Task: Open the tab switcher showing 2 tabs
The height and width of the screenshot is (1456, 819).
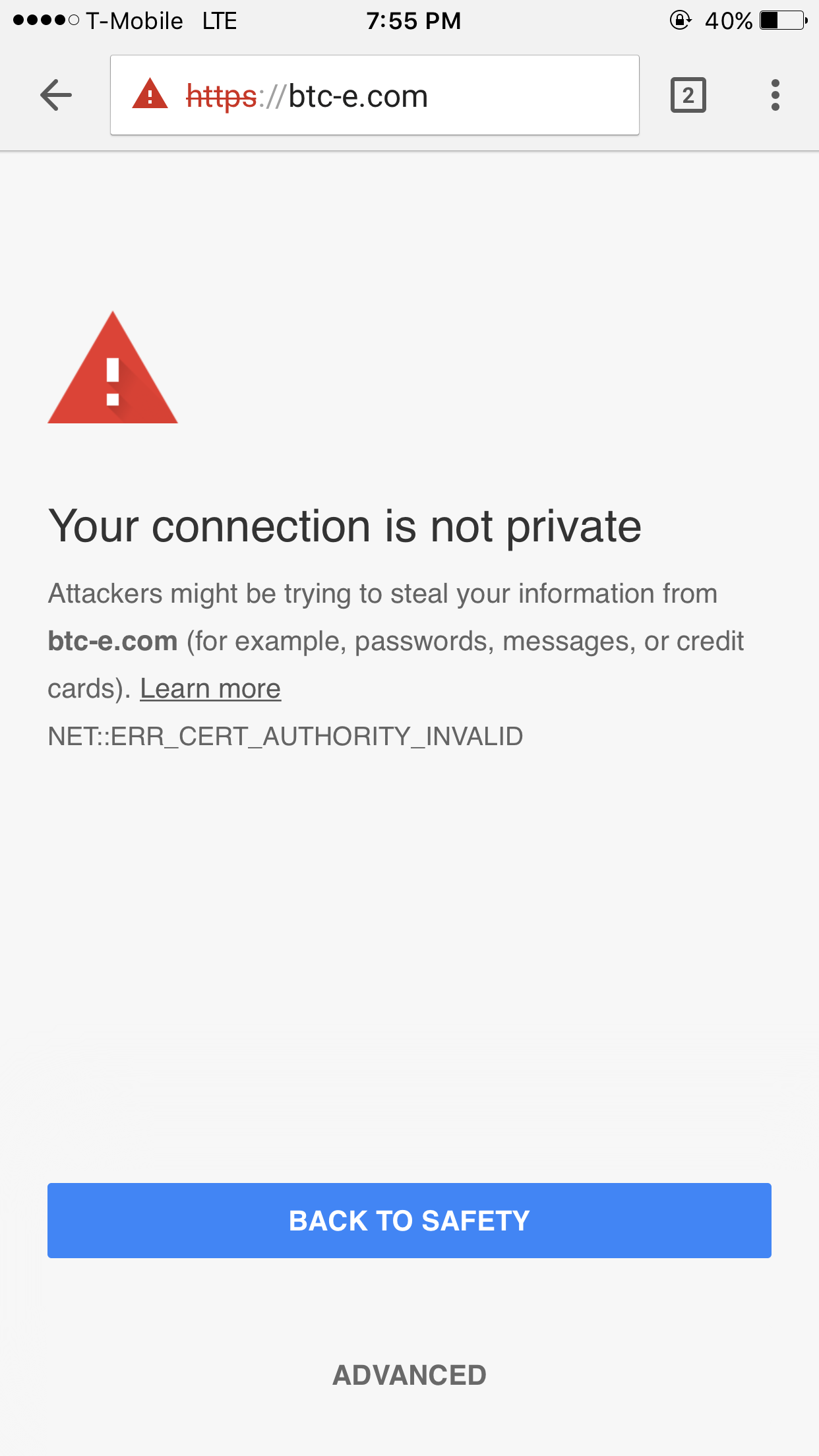Action: point(688,96)
